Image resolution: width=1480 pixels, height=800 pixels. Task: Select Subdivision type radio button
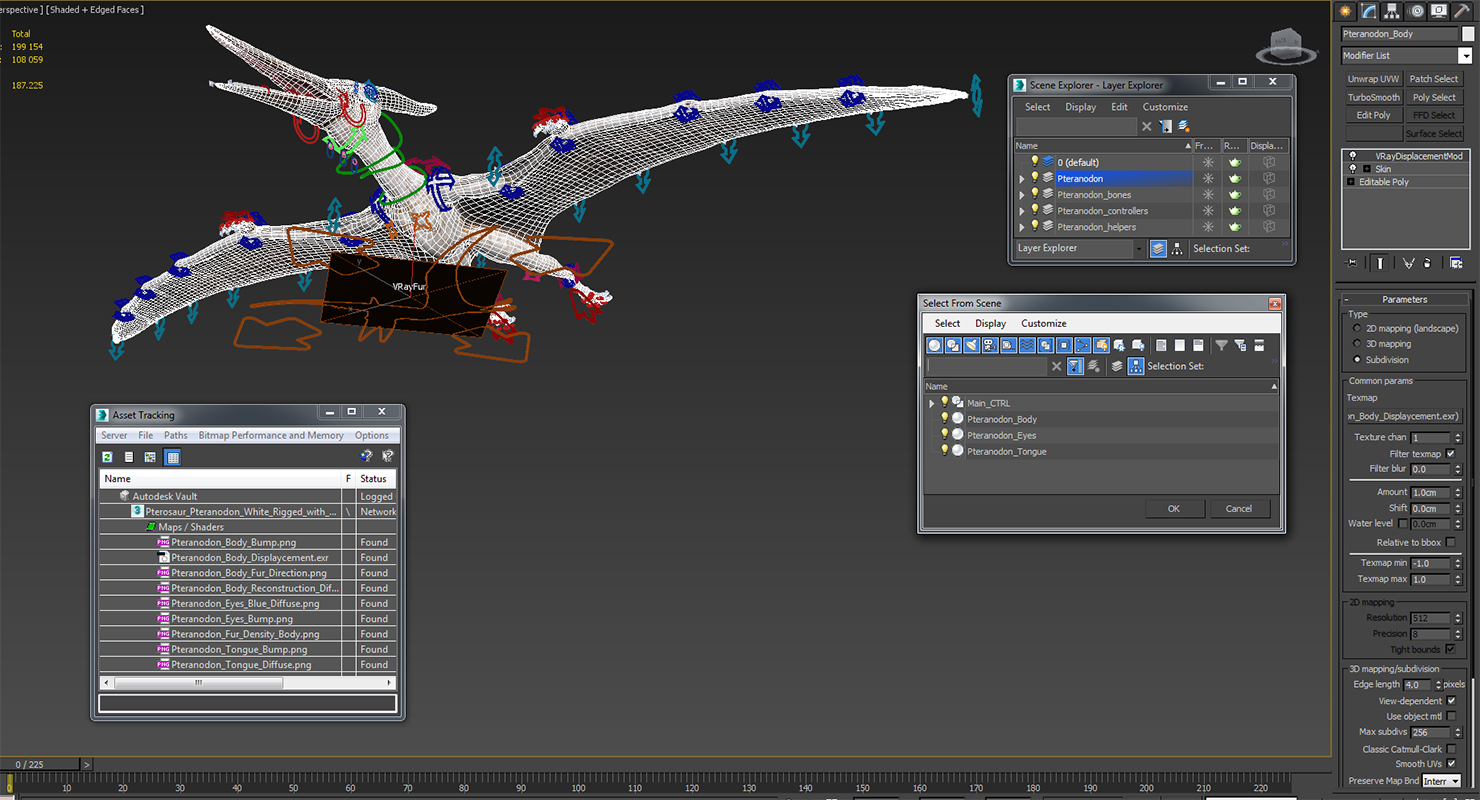point(1357,359)
